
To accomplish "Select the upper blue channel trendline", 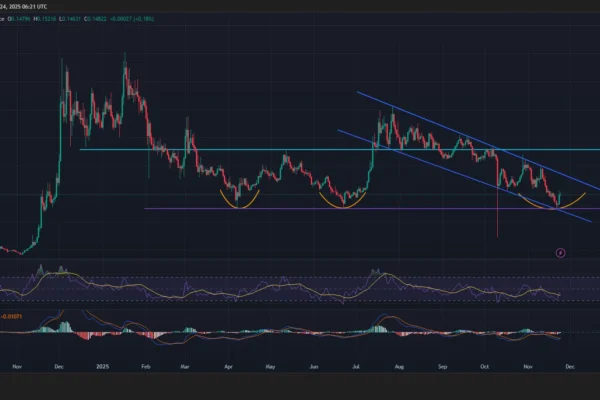I will click(470, 136).
